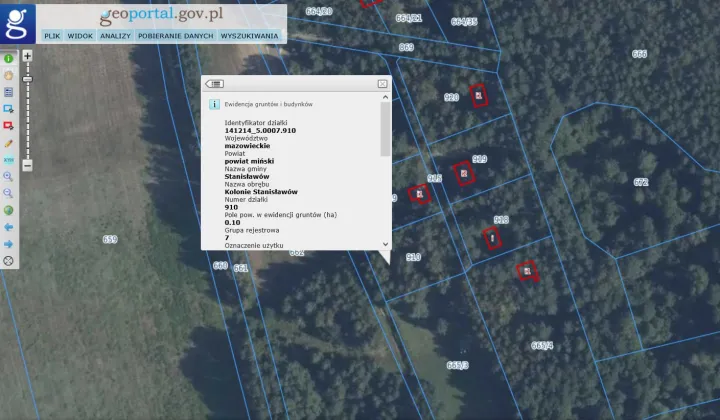Open the WYSZUKIWANIA menu
This screenshot has height=420, width=720.
(249, 36)
